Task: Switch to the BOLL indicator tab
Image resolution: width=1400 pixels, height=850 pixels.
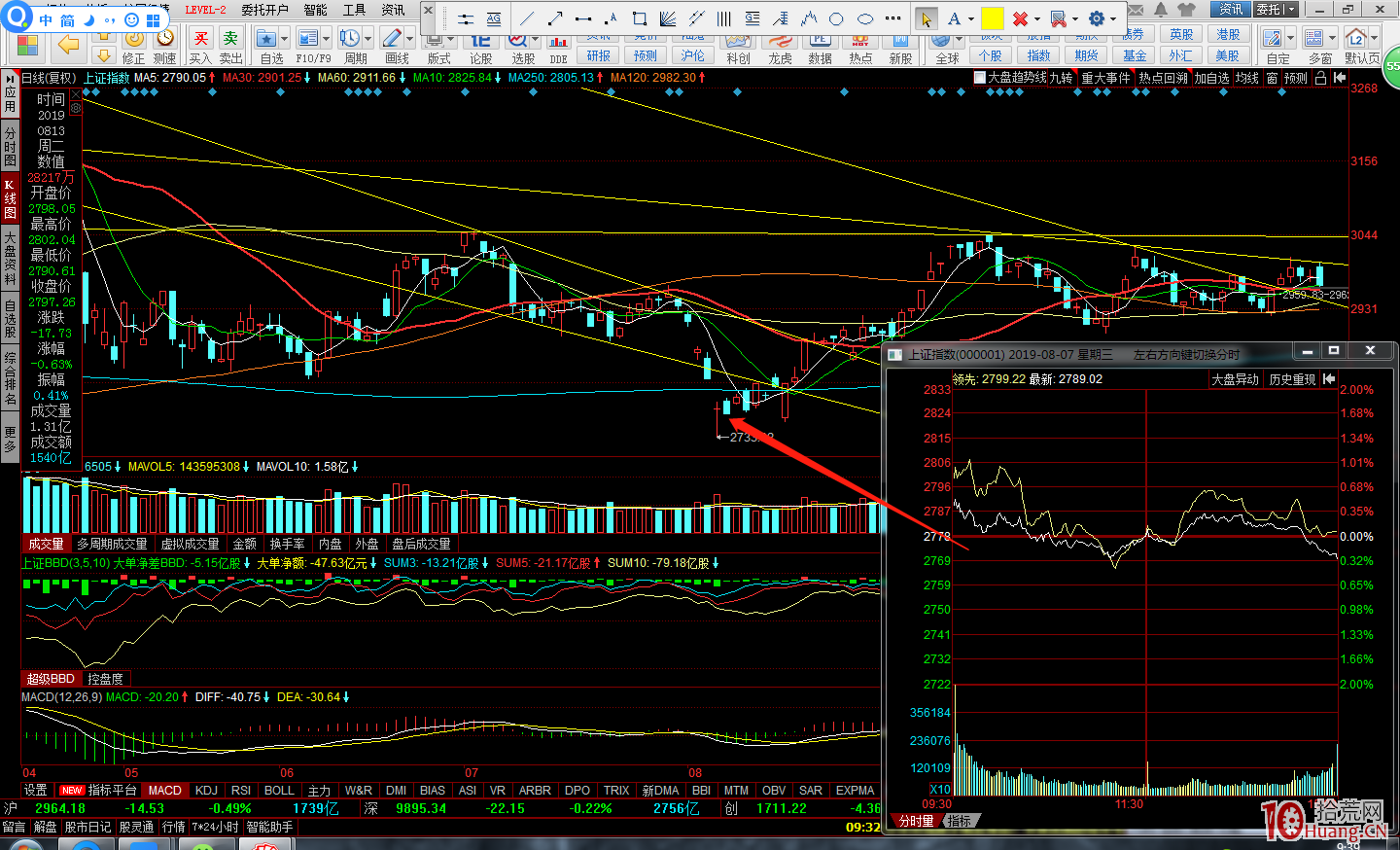Action: point(279,791)
